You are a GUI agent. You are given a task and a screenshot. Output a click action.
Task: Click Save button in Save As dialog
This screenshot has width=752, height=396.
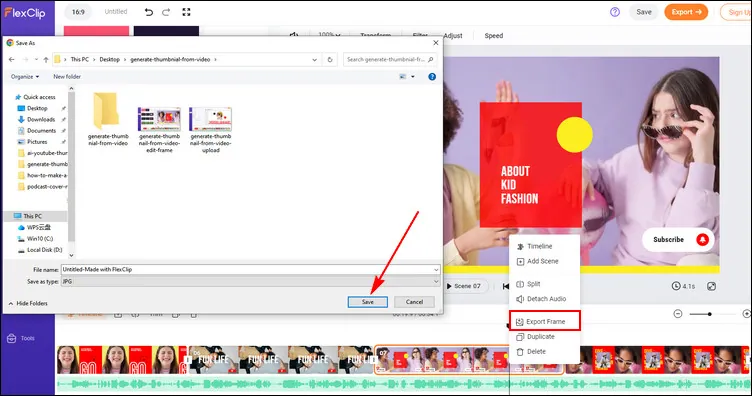367,302
